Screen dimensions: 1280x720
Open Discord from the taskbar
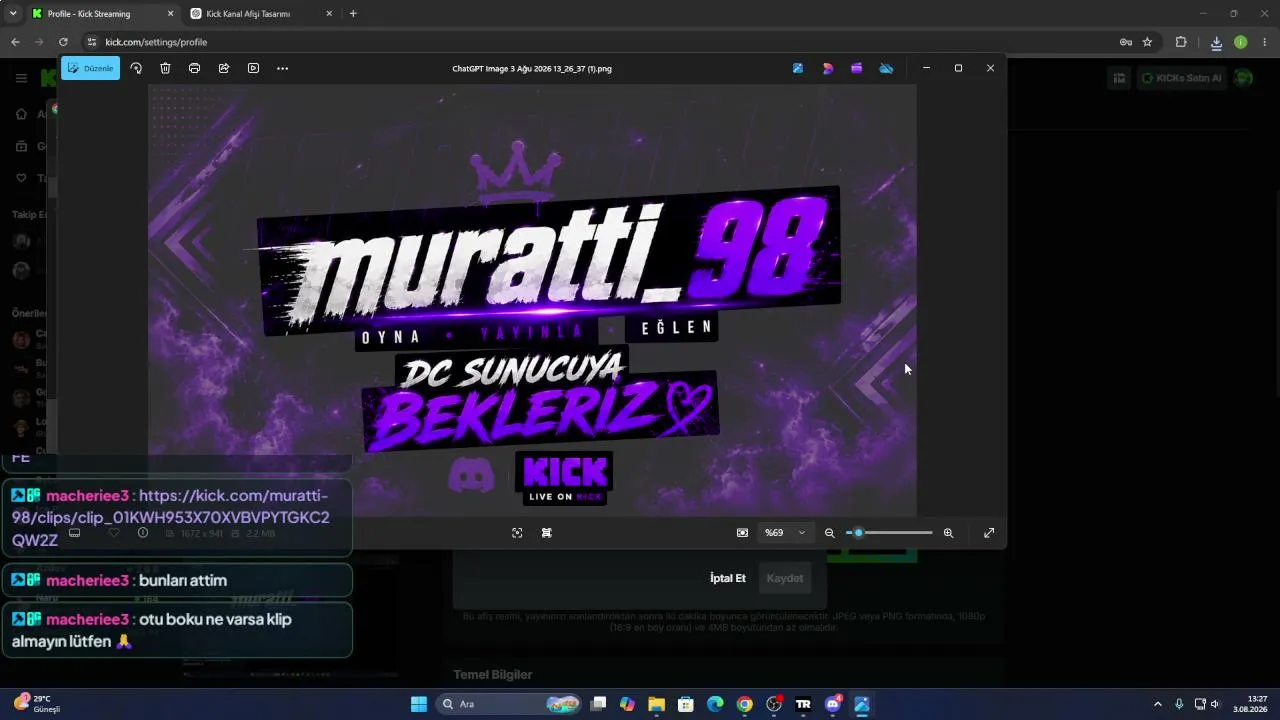(x=832, y=704)
